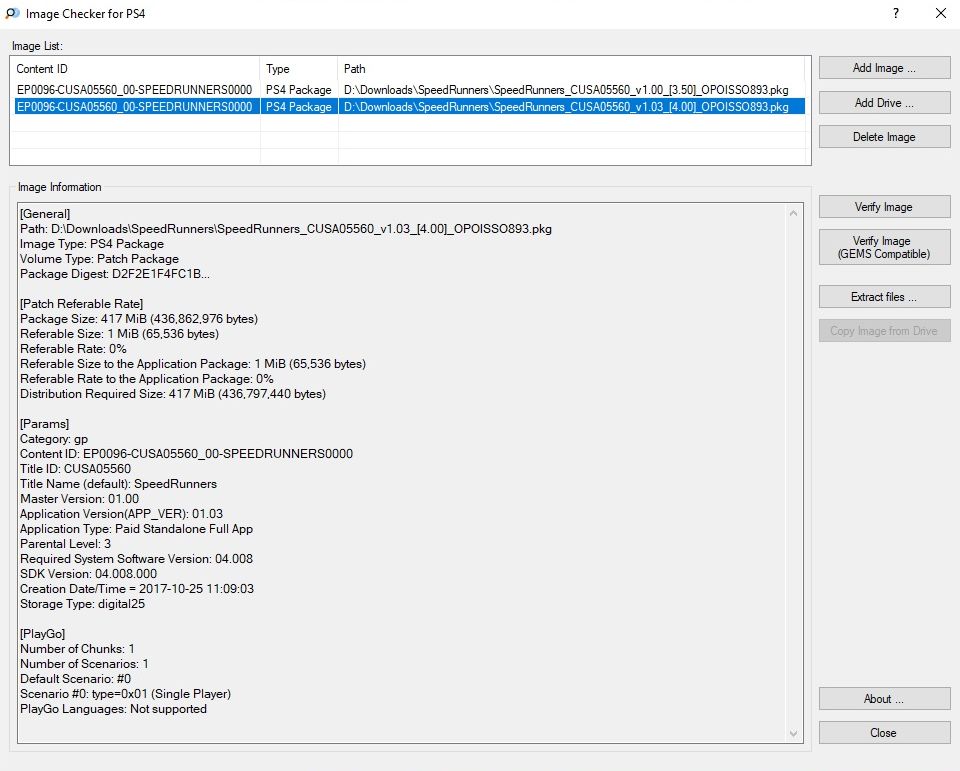The width and height of the screenshot is (960, 771).
Task: Click Verify Image (GEMS Compatible) button
Action: (884, 247)
